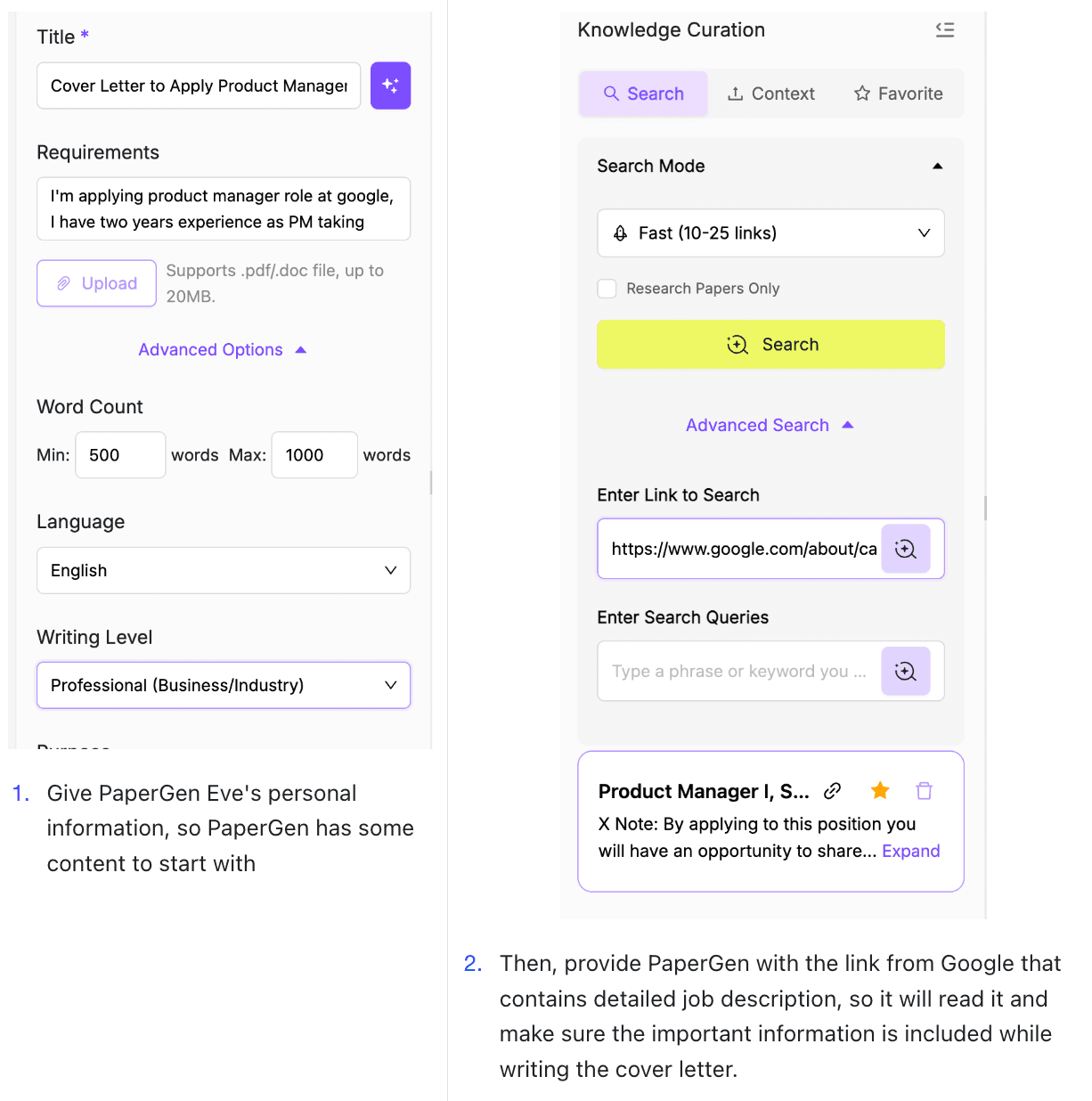
Task: Click the search icon beside search queries field
Action: click(906, 671)
